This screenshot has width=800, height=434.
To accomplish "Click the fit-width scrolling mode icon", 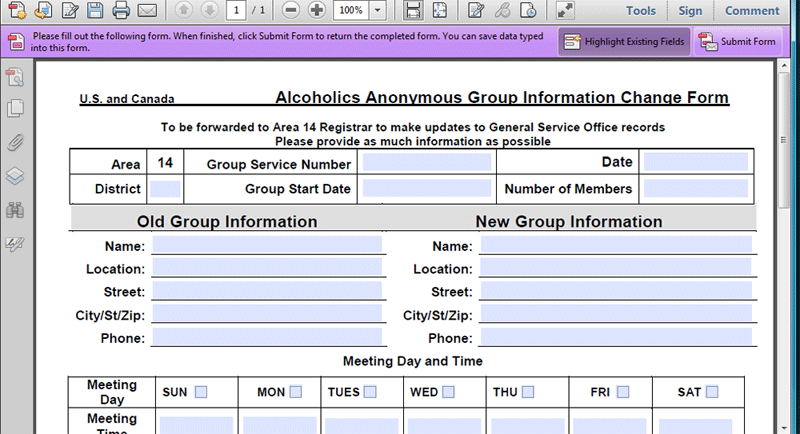I will (x=413, y=10).
